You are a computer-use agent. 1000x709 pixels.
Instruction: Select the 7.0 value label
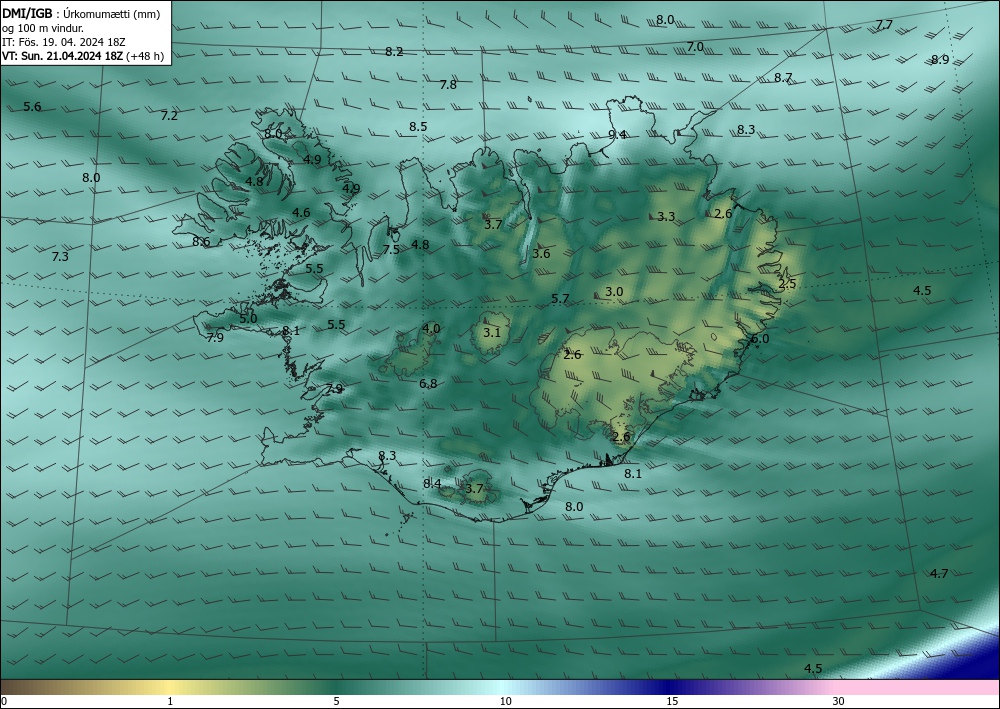(695, 47)
